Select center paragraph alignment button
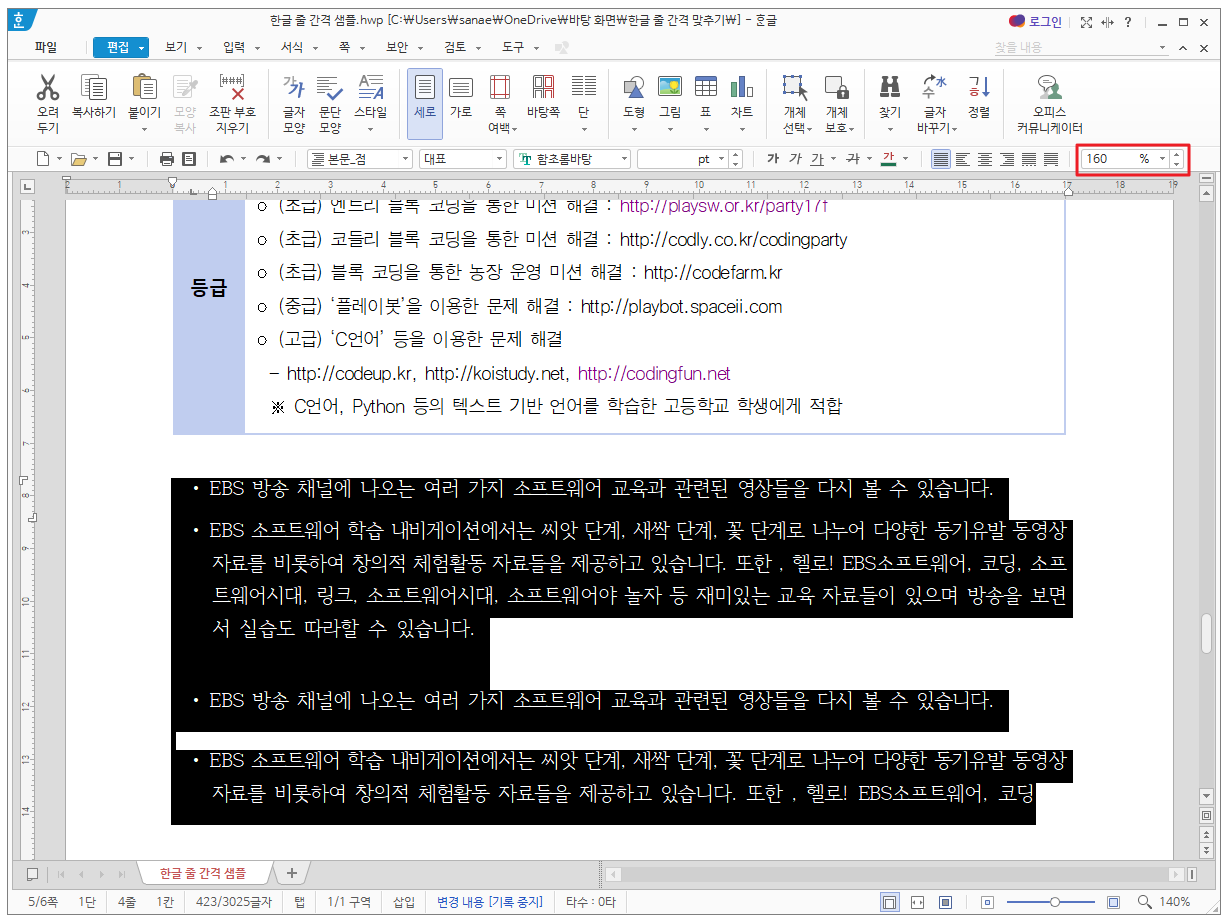The height and width of the screenshot is (924, 1229). (x=985, y=159)
